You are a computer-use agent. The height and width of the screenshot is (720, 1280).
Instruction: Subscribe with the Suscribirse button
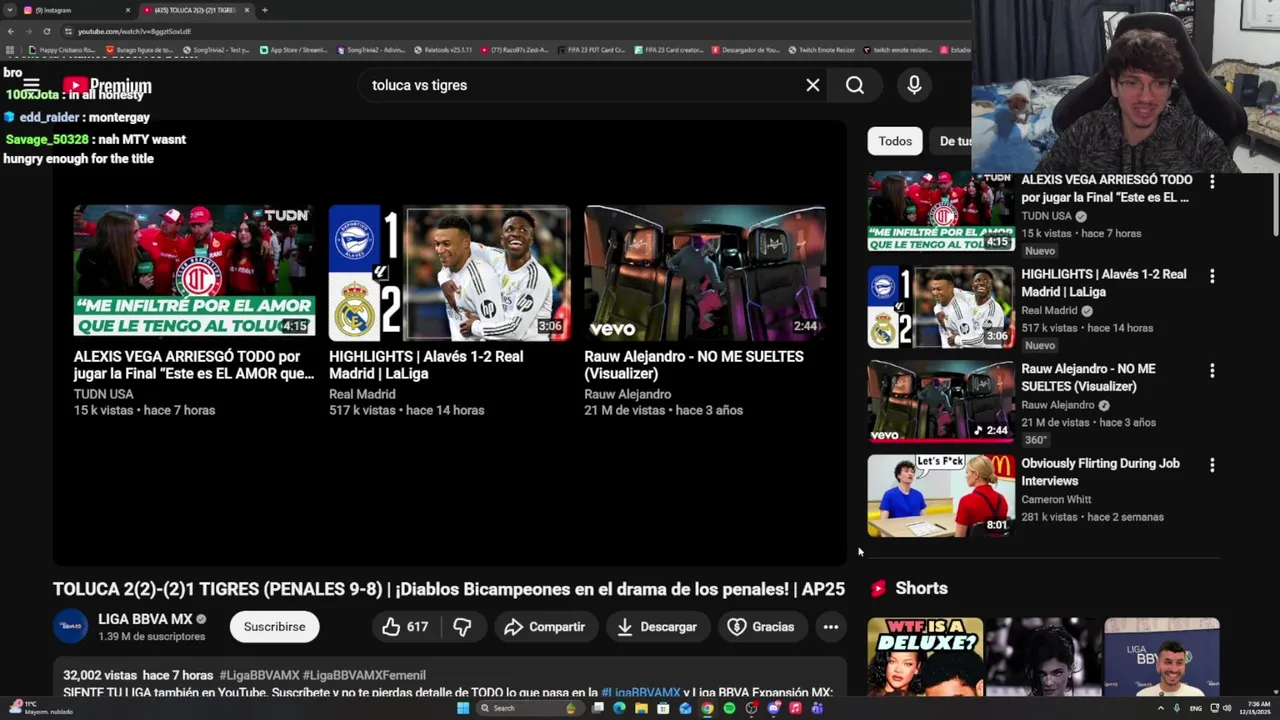click(x=274, y=627)
